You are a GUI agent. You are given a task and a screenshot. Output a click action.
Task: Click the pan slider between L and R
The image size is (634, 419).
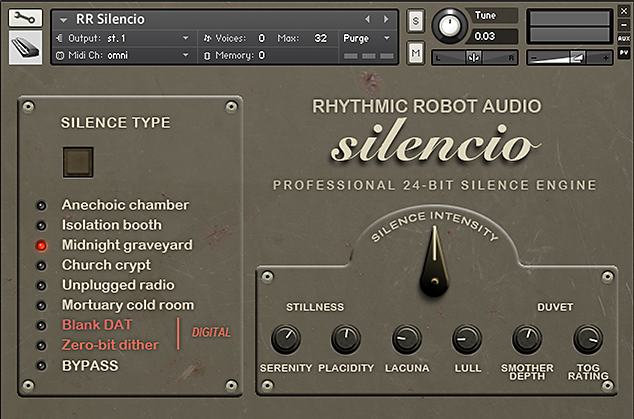pos(474,57)
